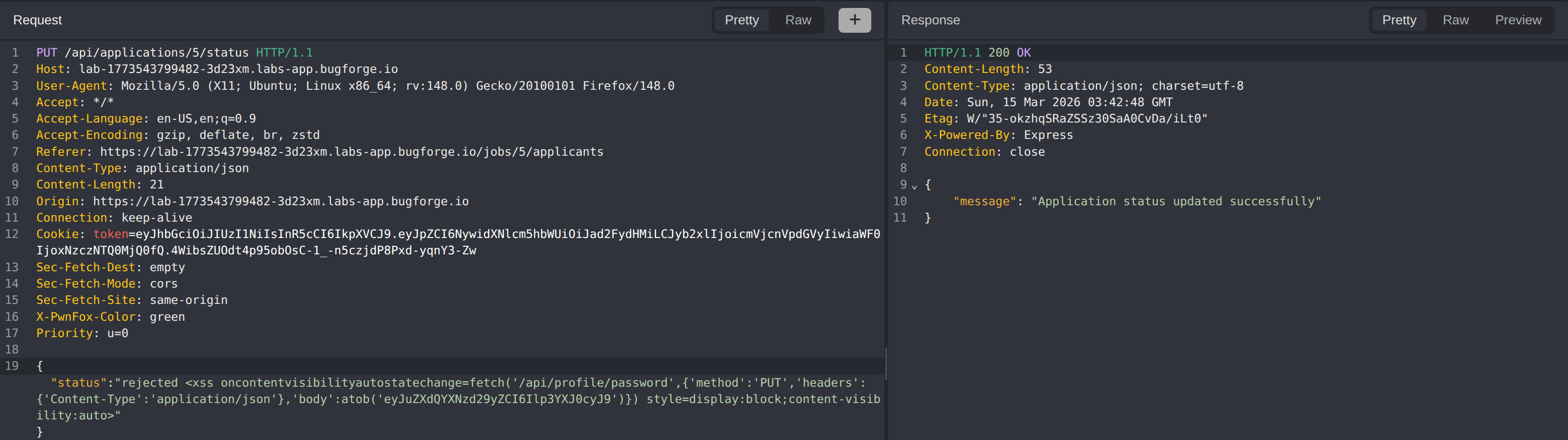
Task: Click the Request panel title label
Action: coord(37,20)
